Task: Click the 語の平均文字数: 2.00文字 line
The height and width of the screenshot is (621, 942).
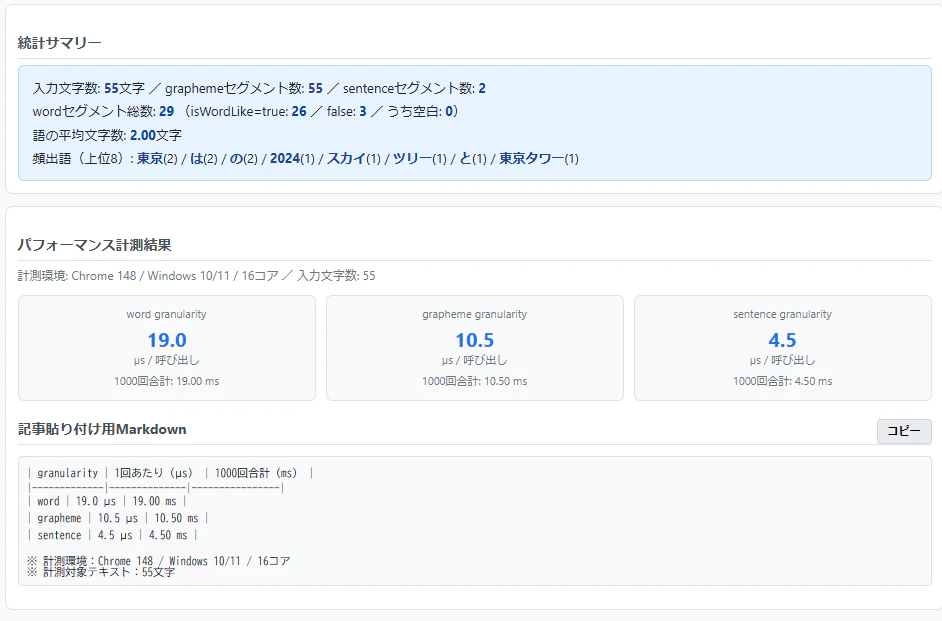Action: [x=107, y=135]
